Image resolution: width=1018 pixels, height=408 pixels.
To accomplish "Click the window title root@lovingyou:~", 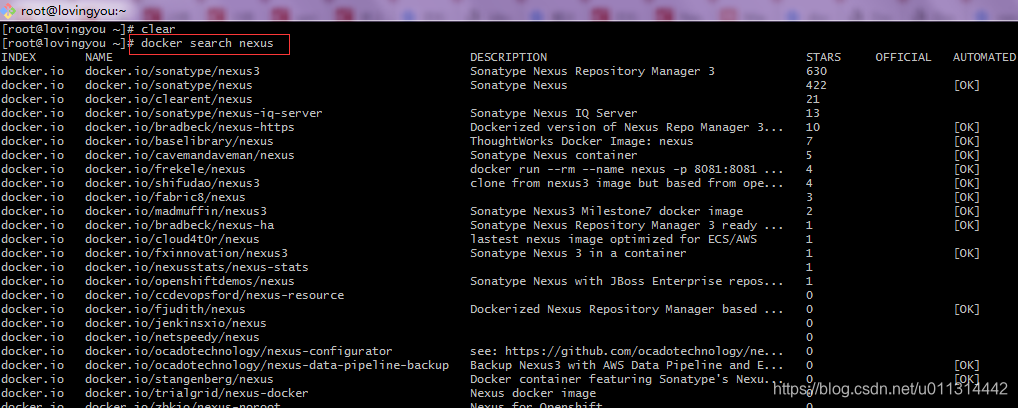I will (x=74, y=10).
